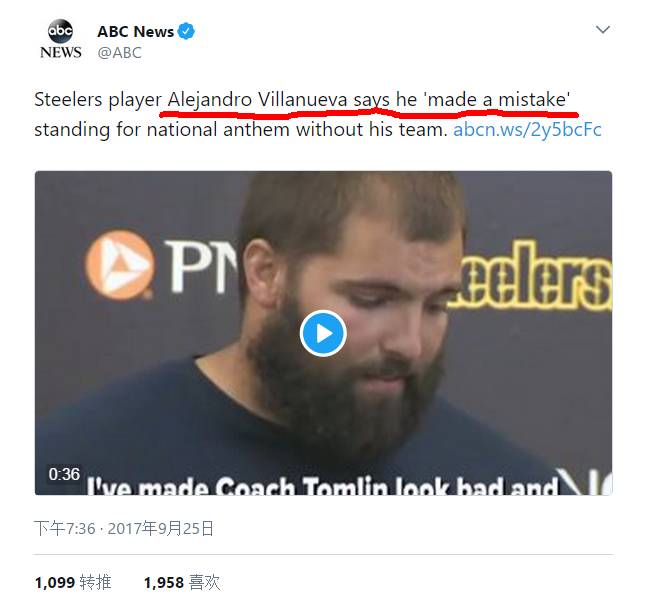Click the words 'Steelers player' in tweet
Viewport: 652px width, 603px height.
pyautogui.click(x=97, y=101)
